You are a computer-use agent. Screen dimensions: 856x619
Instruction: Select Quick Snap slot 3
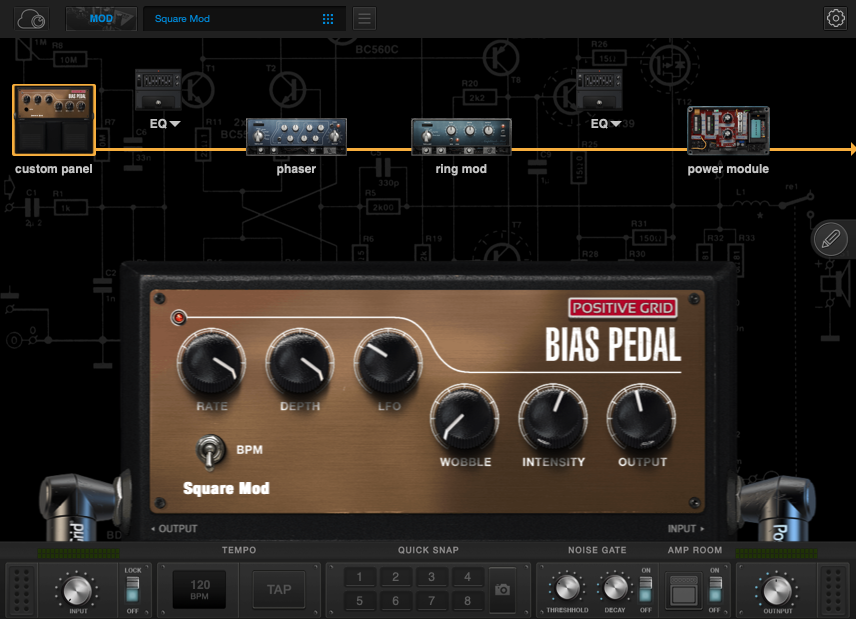431,577
